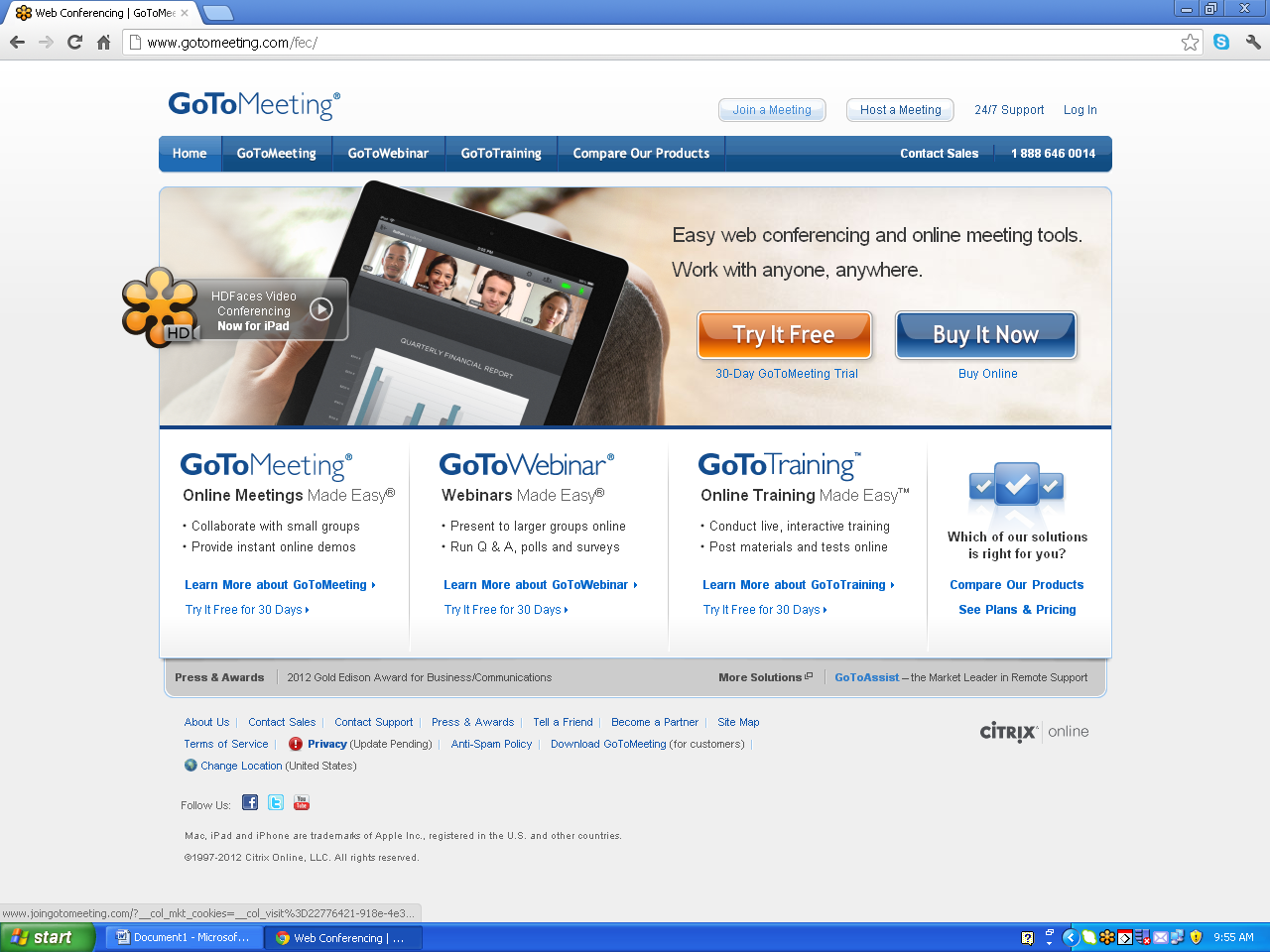Click the Skype extension icon in toolbar

click(1221, 43)
